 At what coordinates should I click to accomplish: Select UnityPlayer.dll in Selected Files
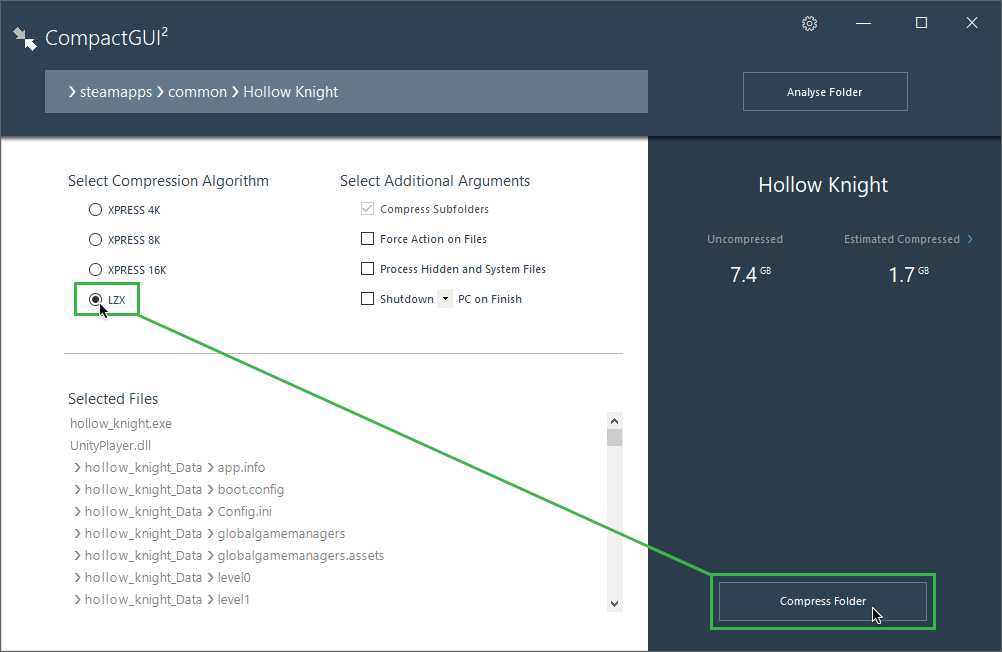[111, 446]
